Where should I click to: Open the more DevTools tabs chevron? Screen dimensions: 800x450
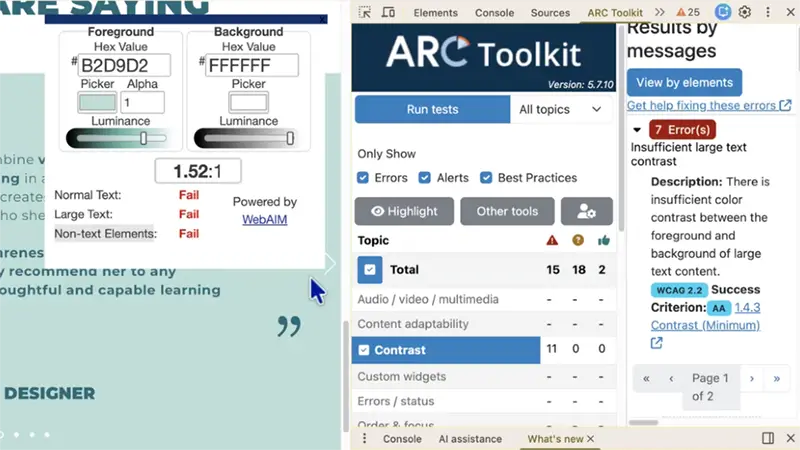pos(660,12)
